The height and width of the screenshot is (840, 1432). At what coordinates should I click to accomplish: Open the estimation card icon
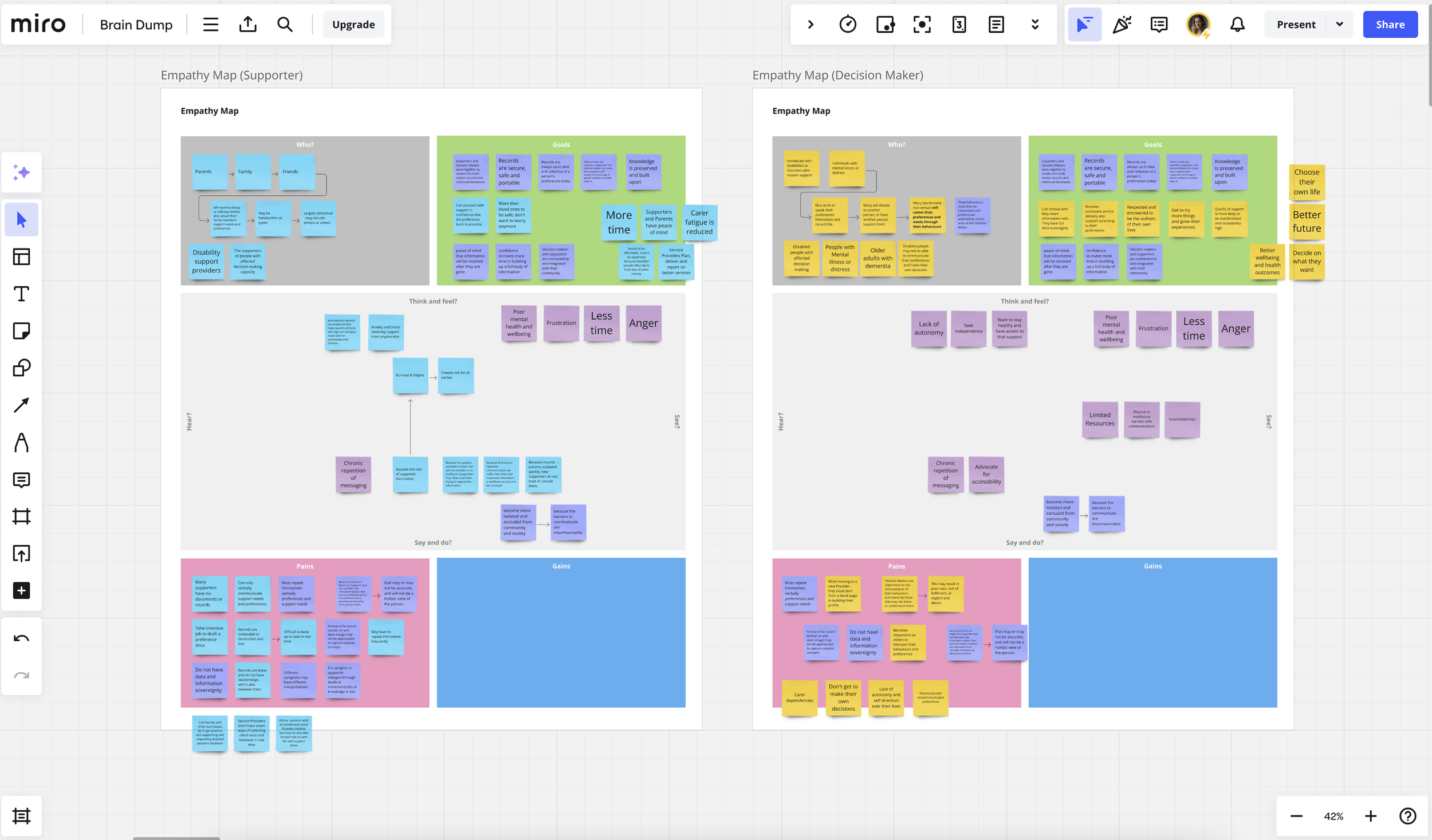959,25
